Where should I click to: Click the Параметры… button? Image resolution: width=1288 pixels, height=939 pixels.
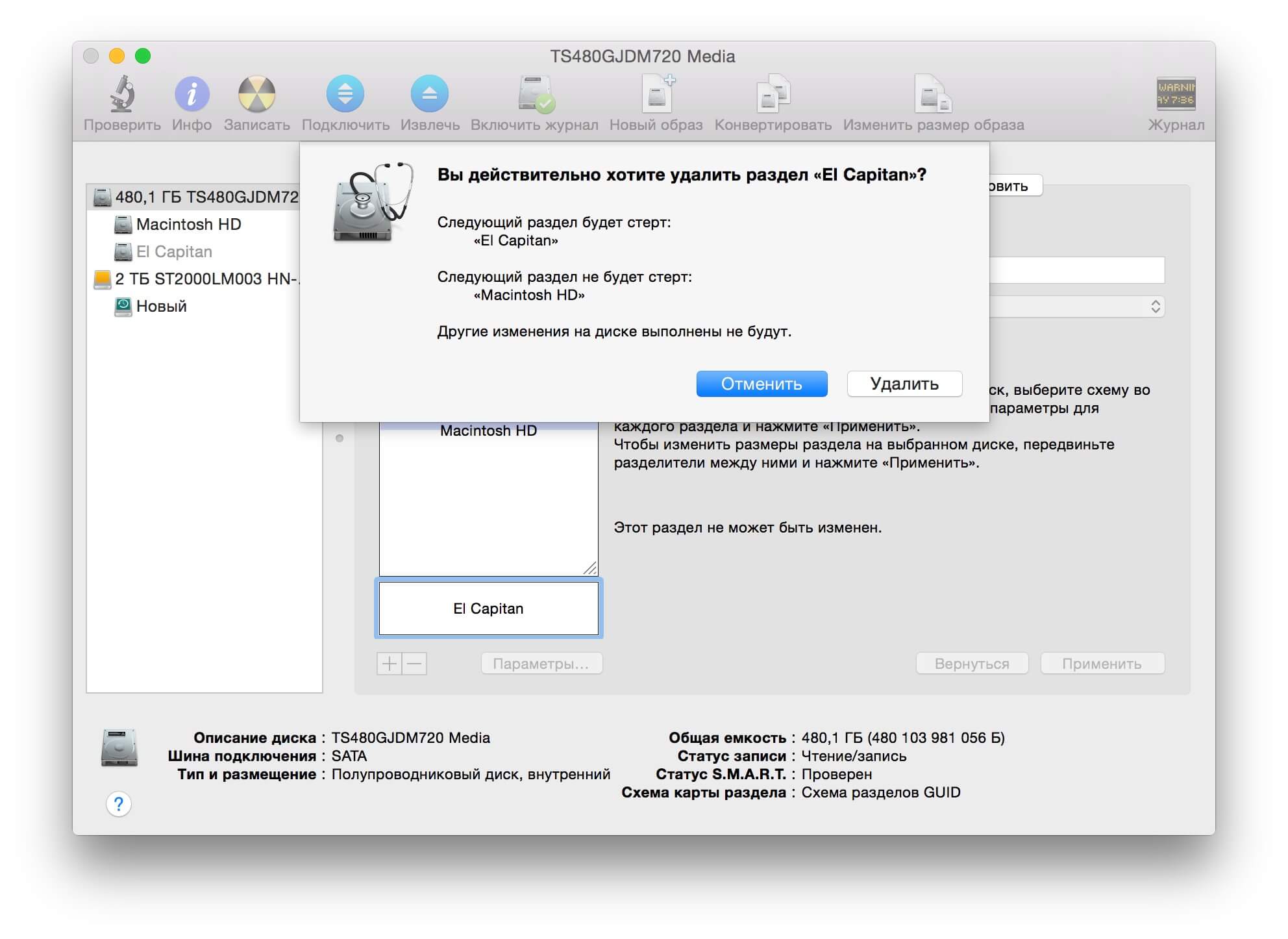541,664
